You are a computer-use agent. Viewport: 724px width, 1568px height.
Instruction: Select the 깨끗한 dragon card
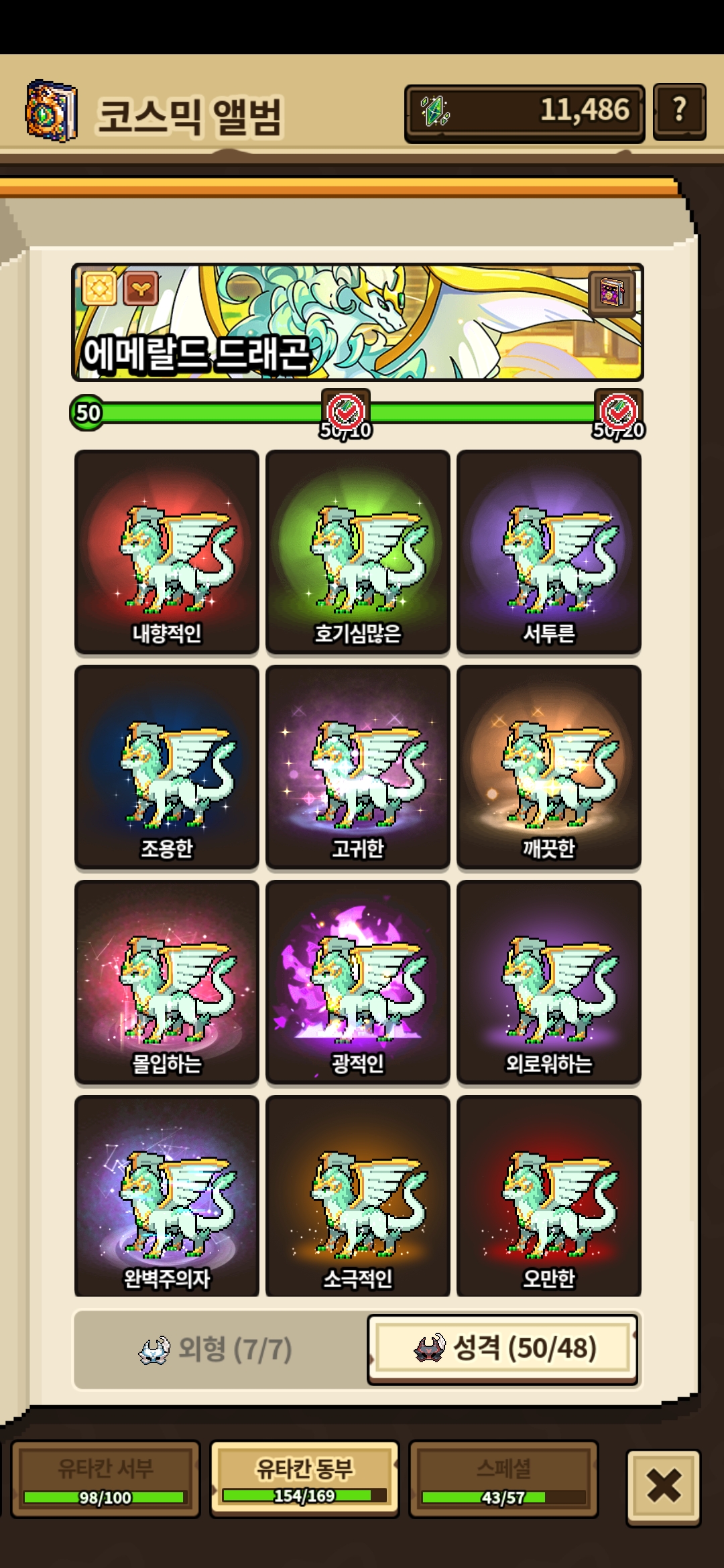[x=549, y=767]
